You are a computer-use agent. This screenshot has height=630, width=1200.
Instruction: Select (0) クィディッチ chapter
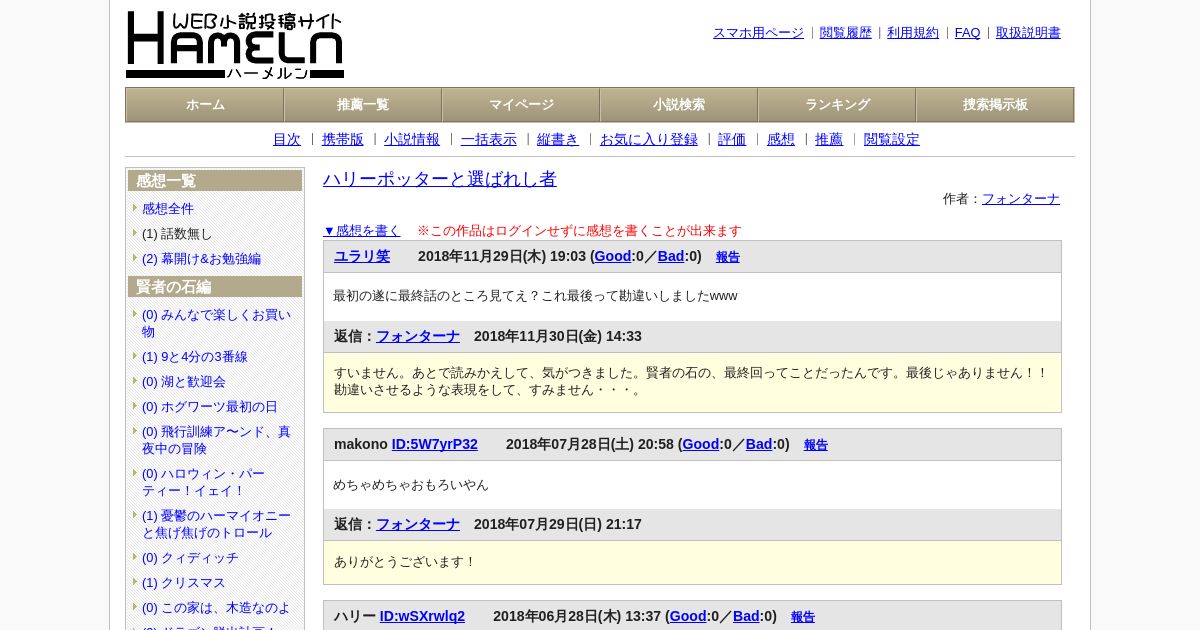pos(190,558)
